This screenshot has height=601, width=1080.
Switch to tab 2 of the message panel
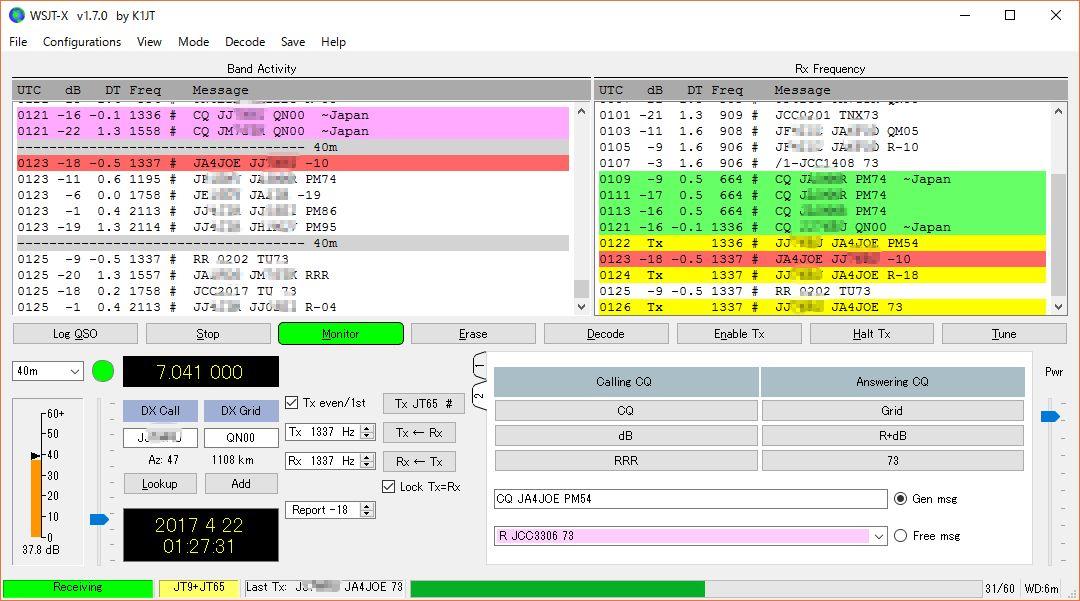[479, 395]
